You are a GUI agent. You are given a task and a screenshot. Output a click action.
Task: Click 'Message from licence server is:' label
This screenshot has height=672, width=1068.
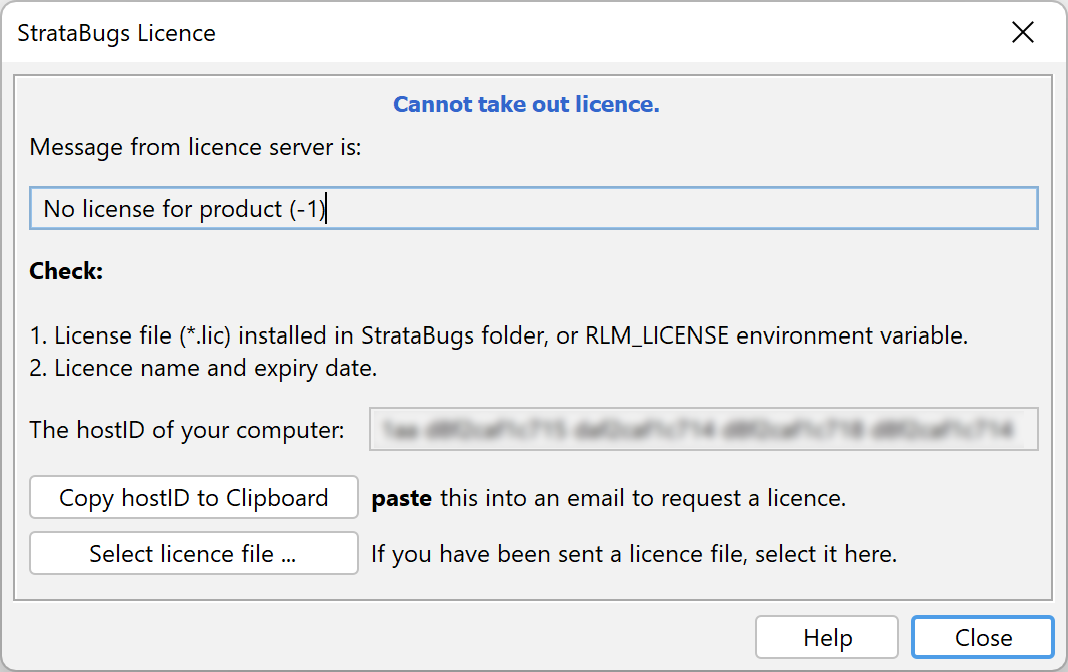[x=195, y=147]
